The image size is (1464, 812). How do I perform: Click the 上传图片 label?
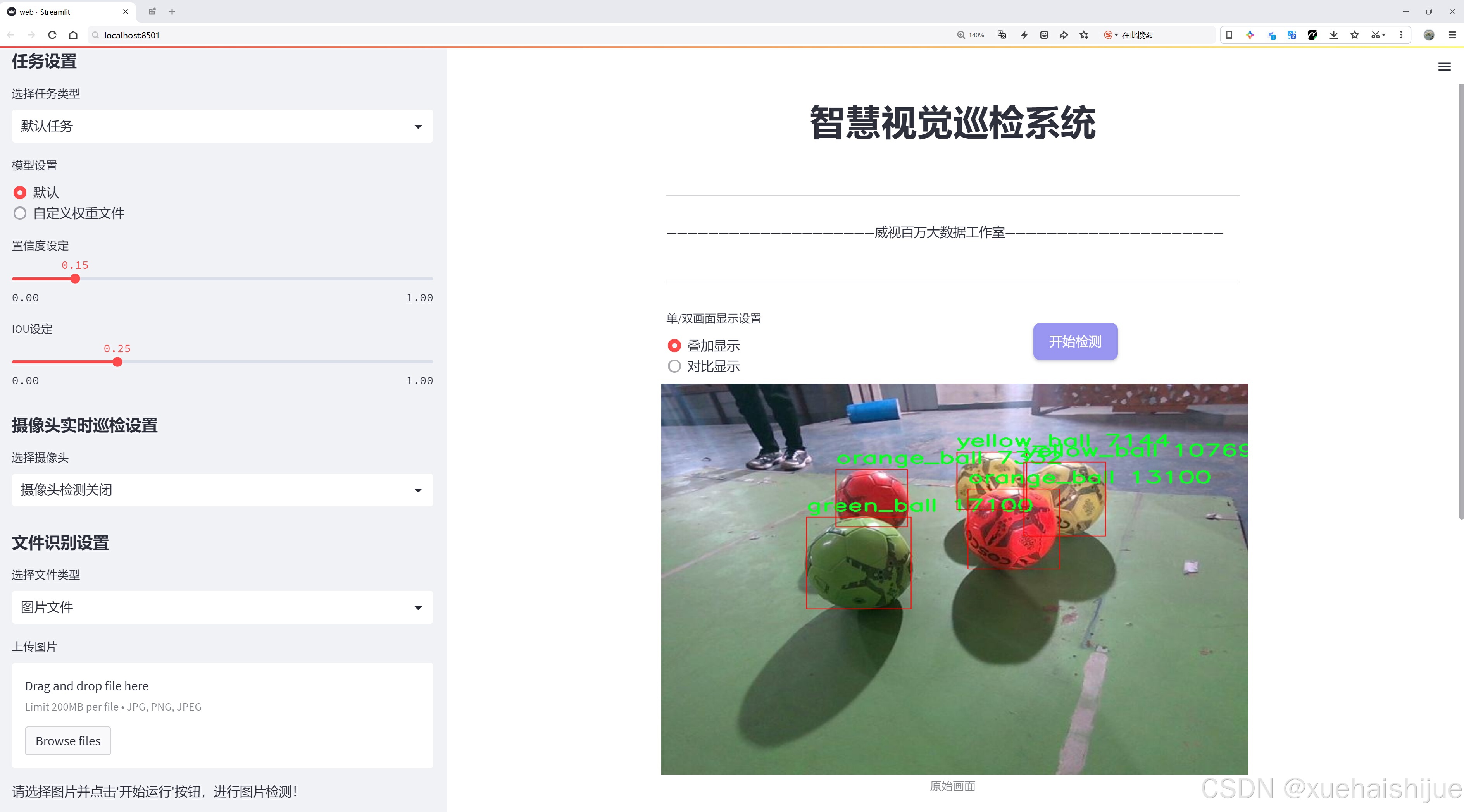(x=34, y=646)
